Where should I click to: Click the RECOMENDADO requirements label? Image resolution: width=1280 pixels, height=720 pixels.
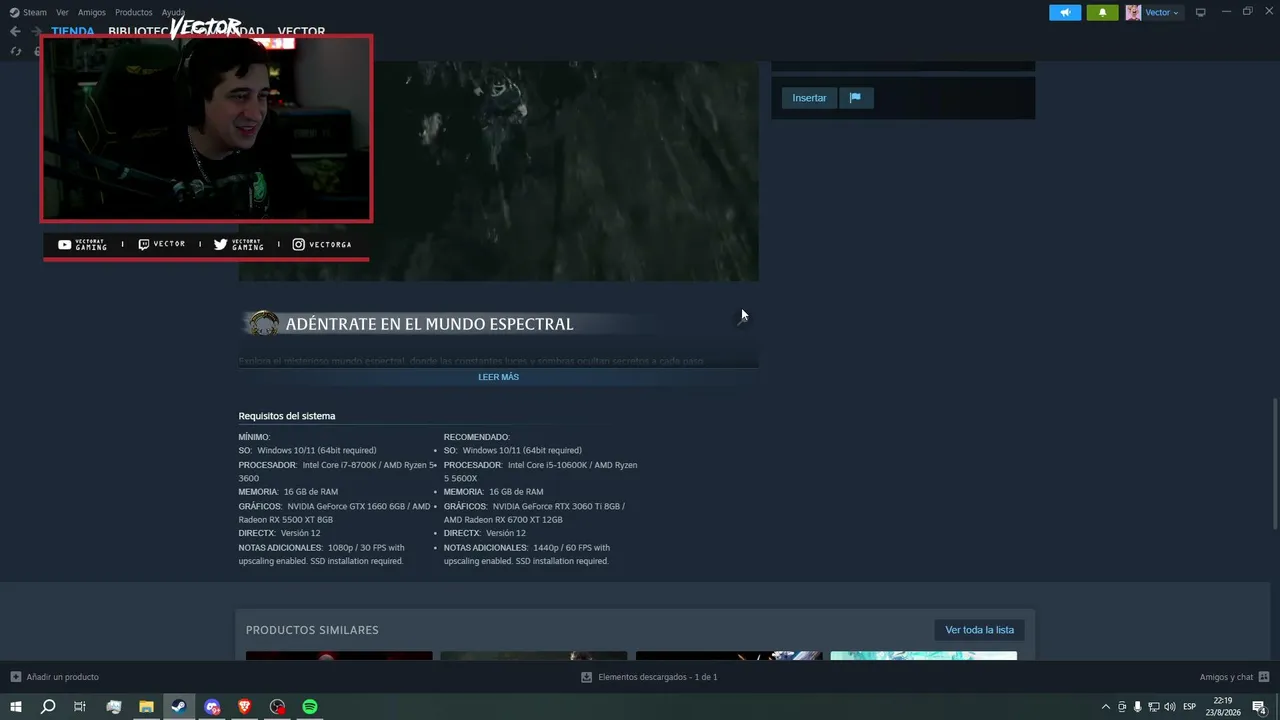click(477, 437)
